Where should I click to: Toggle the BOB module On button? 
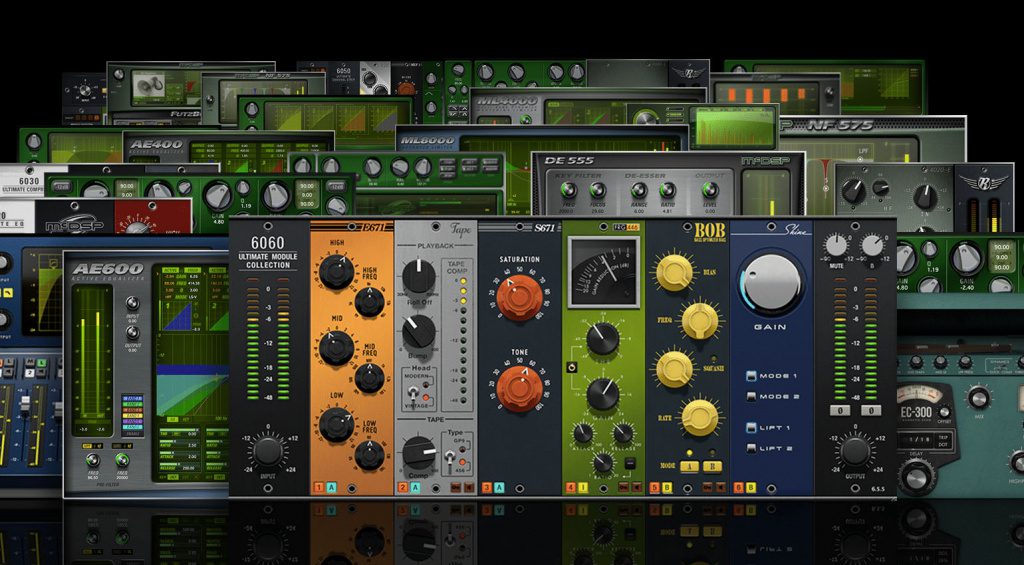[708, 487]
